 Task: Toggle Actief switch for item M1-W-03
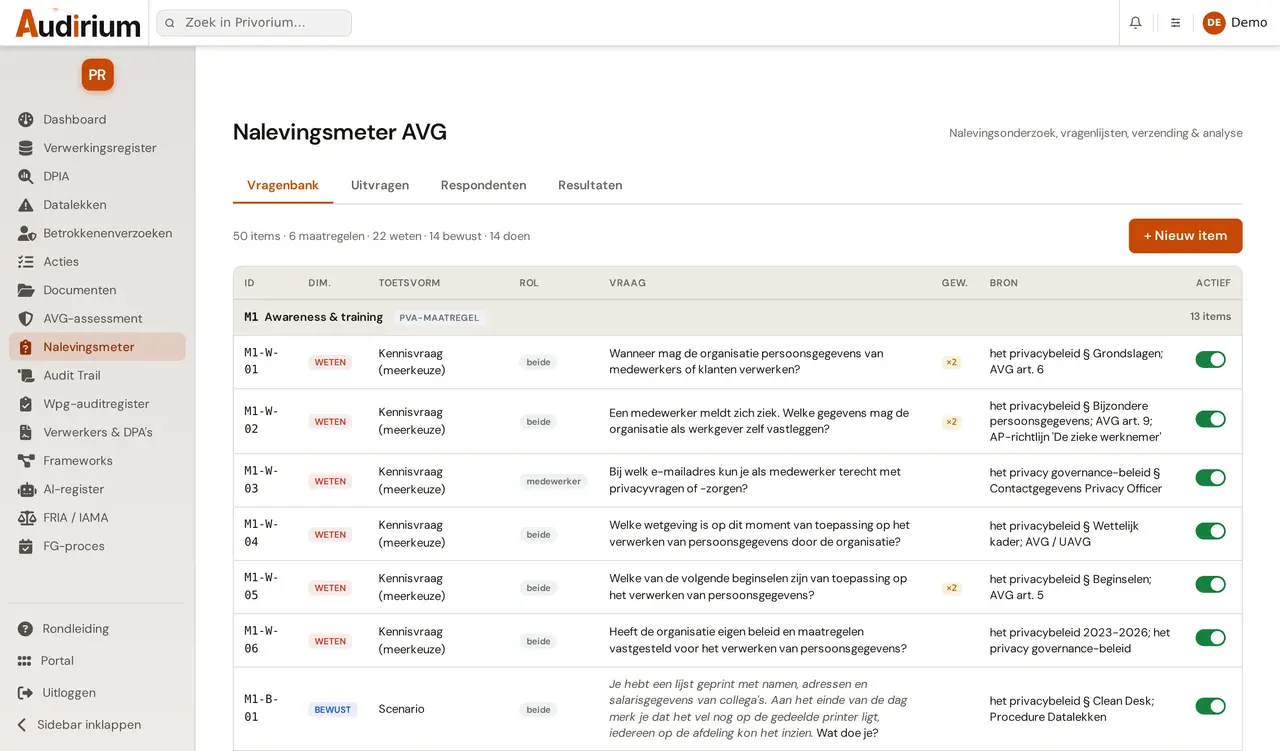click(x=1210, y=478)
